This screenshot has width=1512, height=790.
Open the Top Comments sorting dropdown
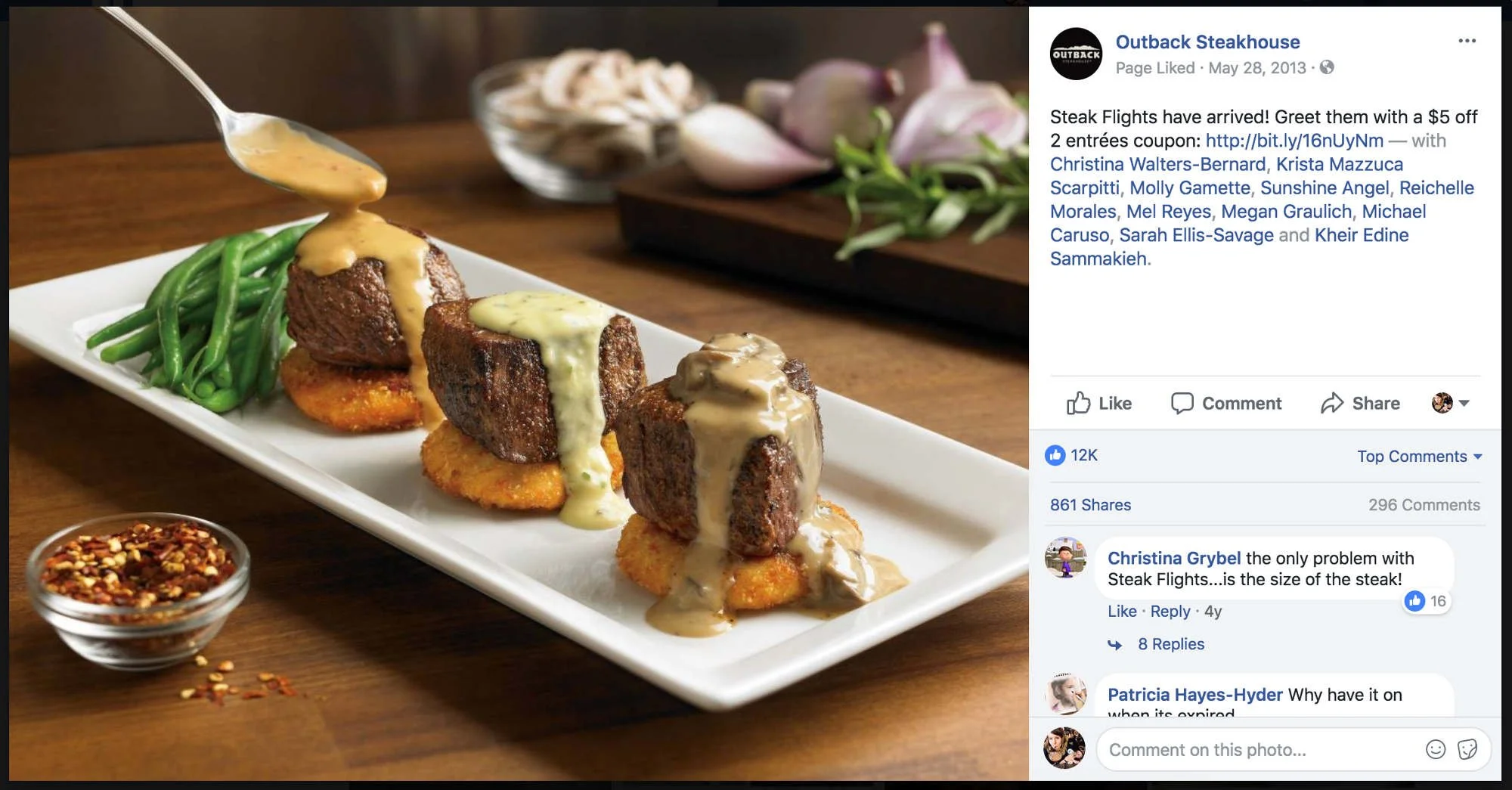pyautogui.click(x=1419, y=456)
